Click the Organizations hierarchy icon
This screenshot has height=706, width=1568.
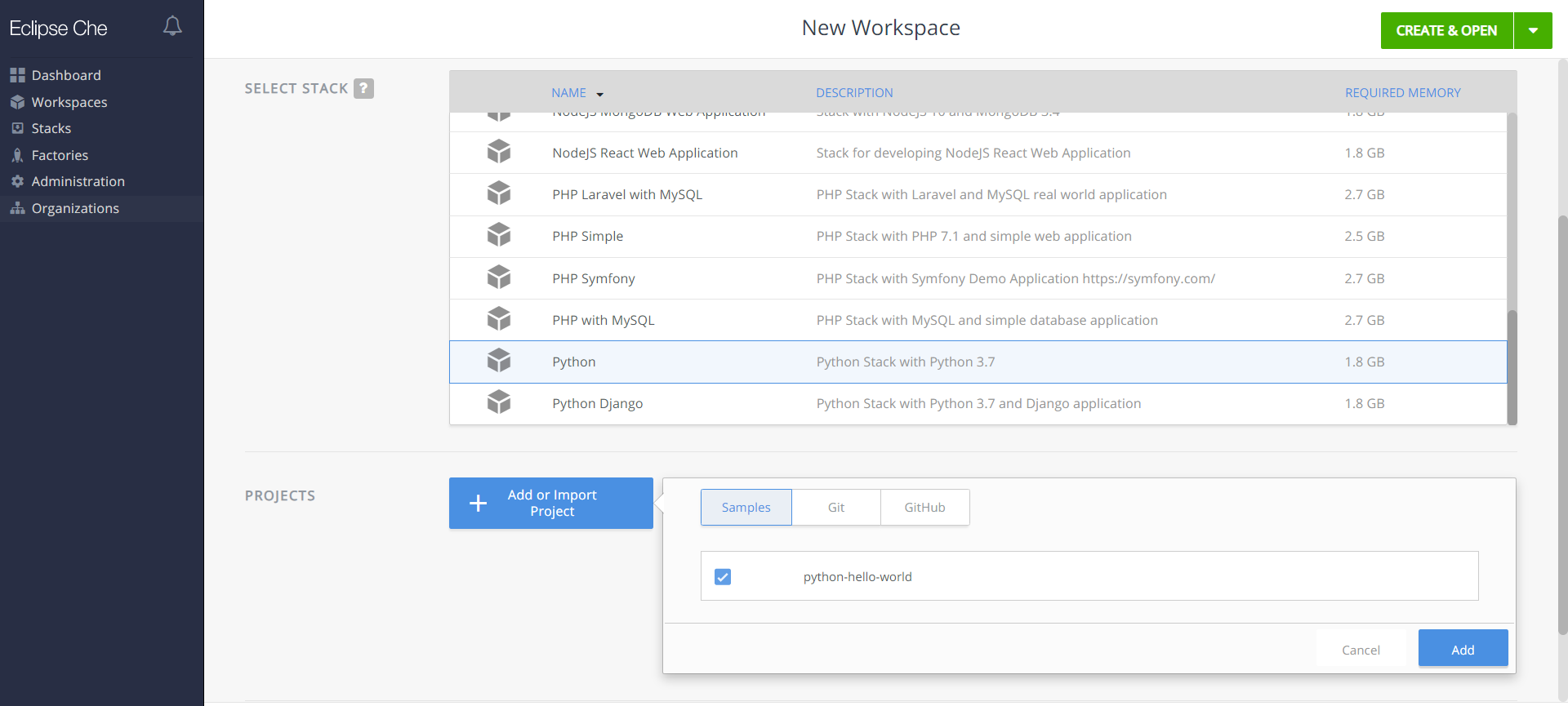[17, 208]
